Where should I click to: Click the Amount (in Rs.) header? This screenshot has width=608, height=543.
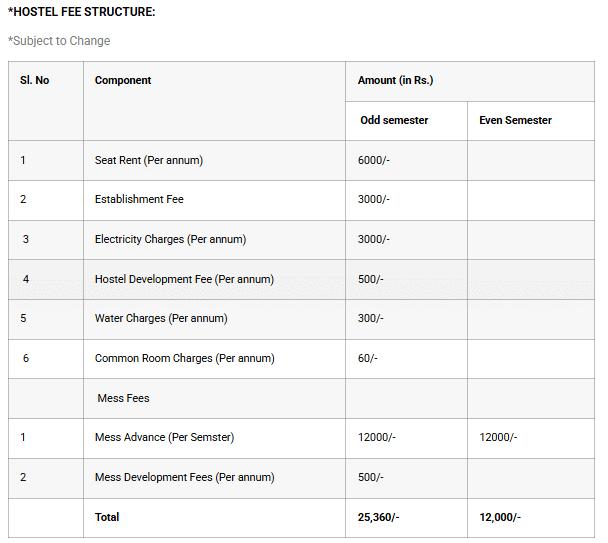pos(395,80)
